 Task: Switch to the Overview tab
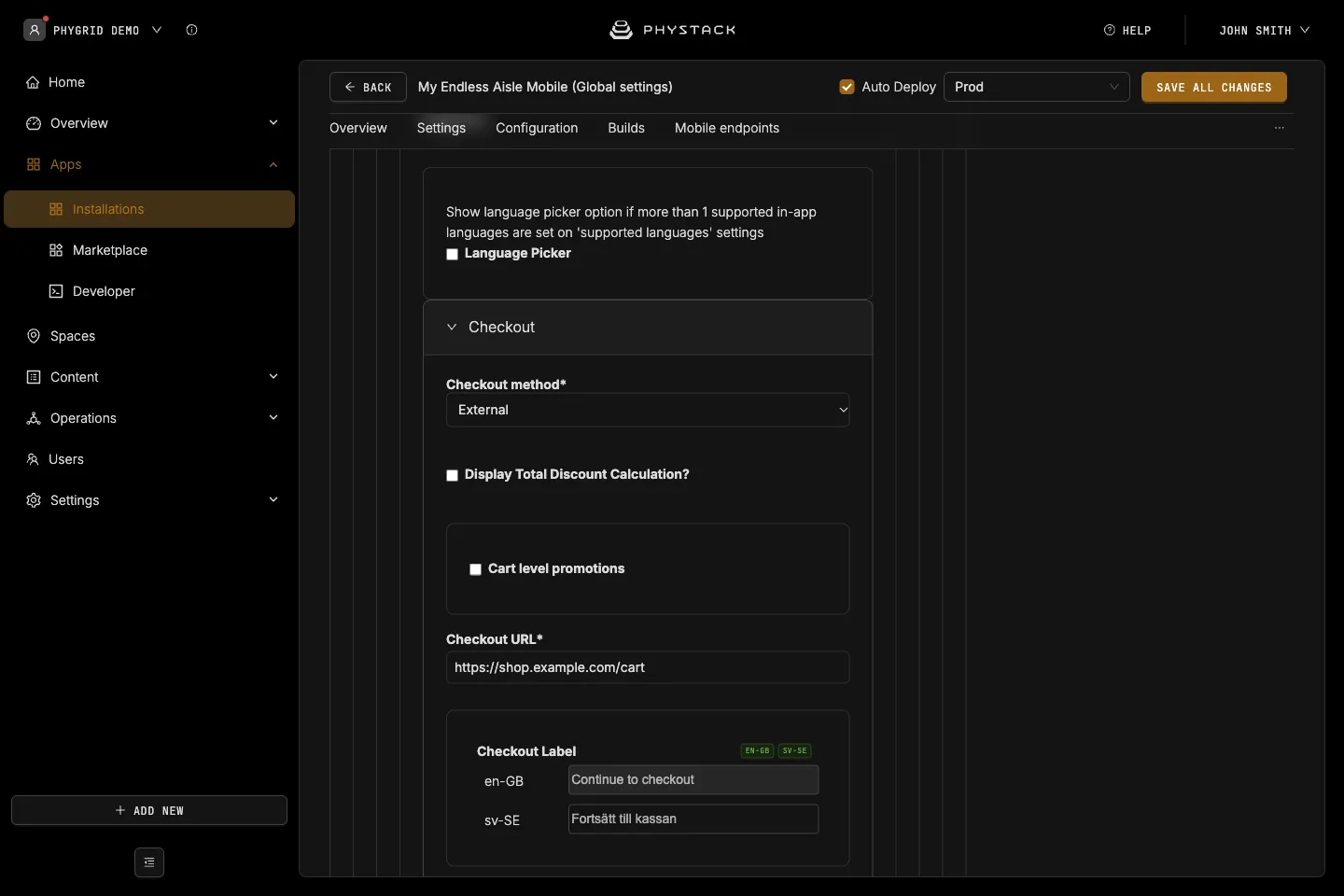click(x=358, y=128)
